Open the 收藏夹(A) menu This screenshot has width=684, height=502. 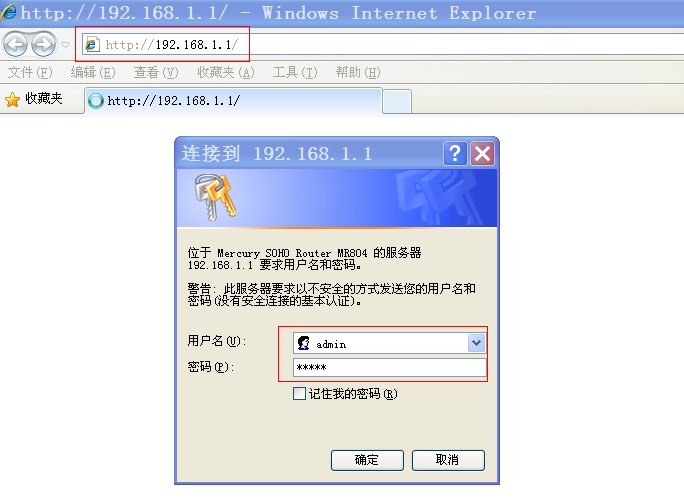(226, 72)
